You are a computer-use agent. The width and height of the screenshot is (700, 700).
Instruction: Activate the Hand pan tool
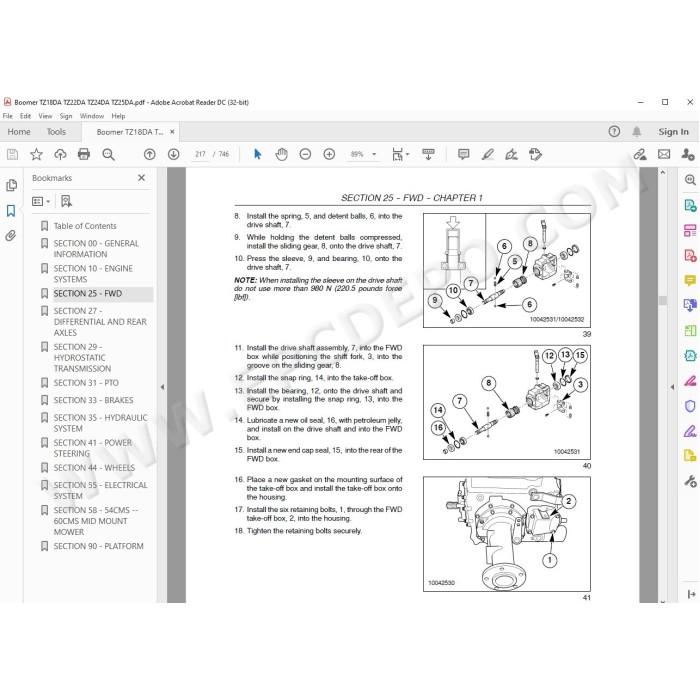pyautogui.click(x=281, y=154)
